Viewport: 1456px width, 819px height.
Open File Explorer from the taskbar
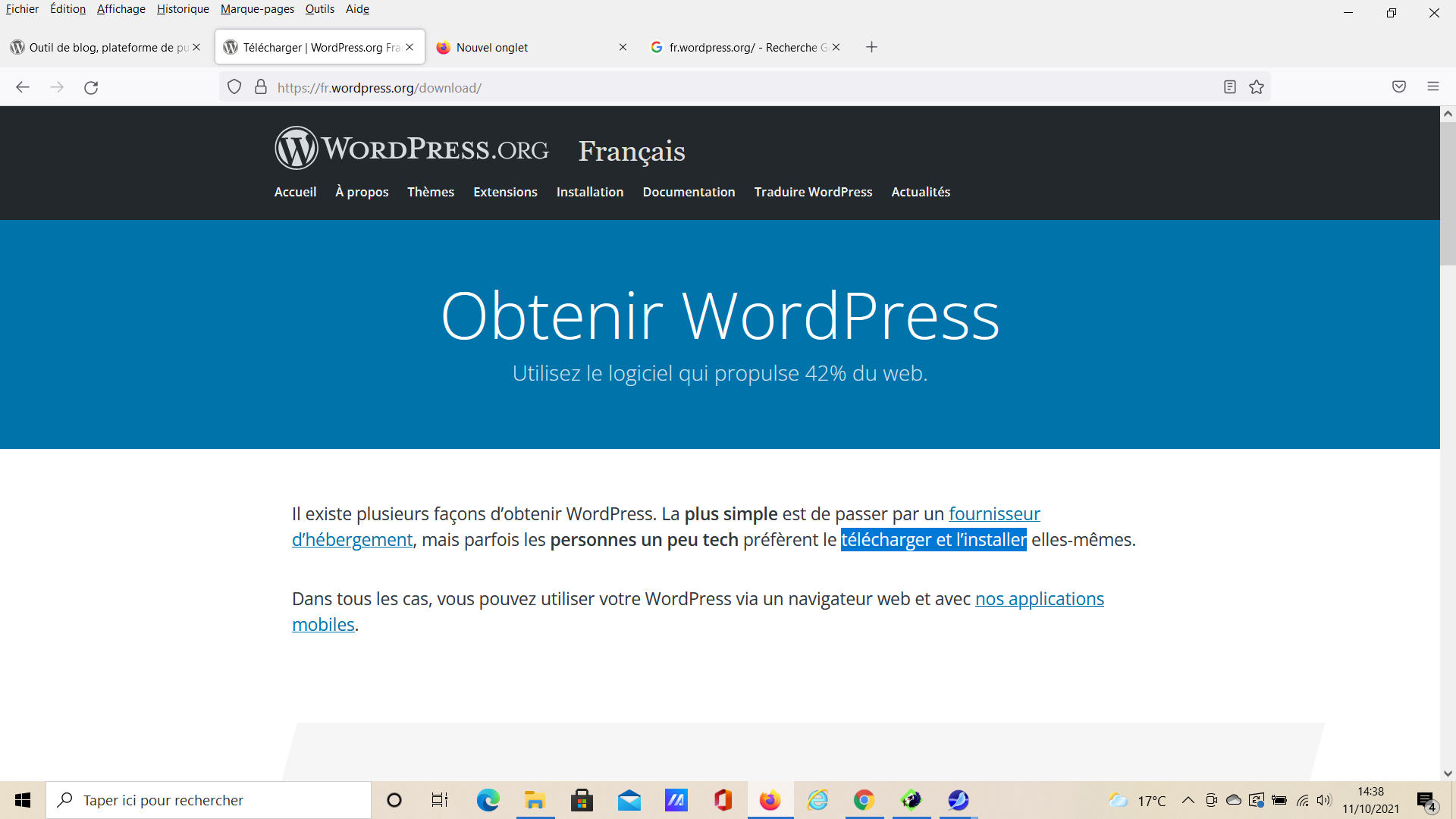pyautogui.click(x=535, y=800)
